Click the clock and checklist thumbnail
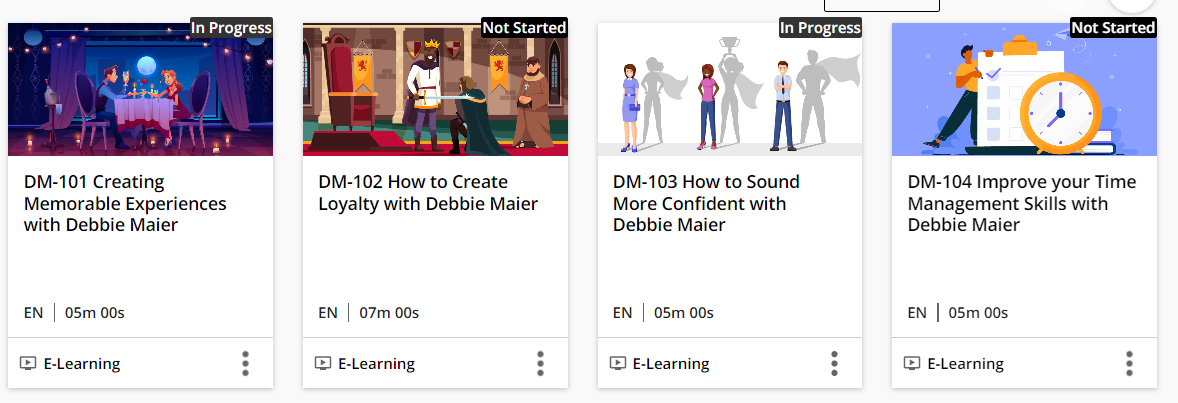This screenshot has width=1178, height=403. 1024,89
